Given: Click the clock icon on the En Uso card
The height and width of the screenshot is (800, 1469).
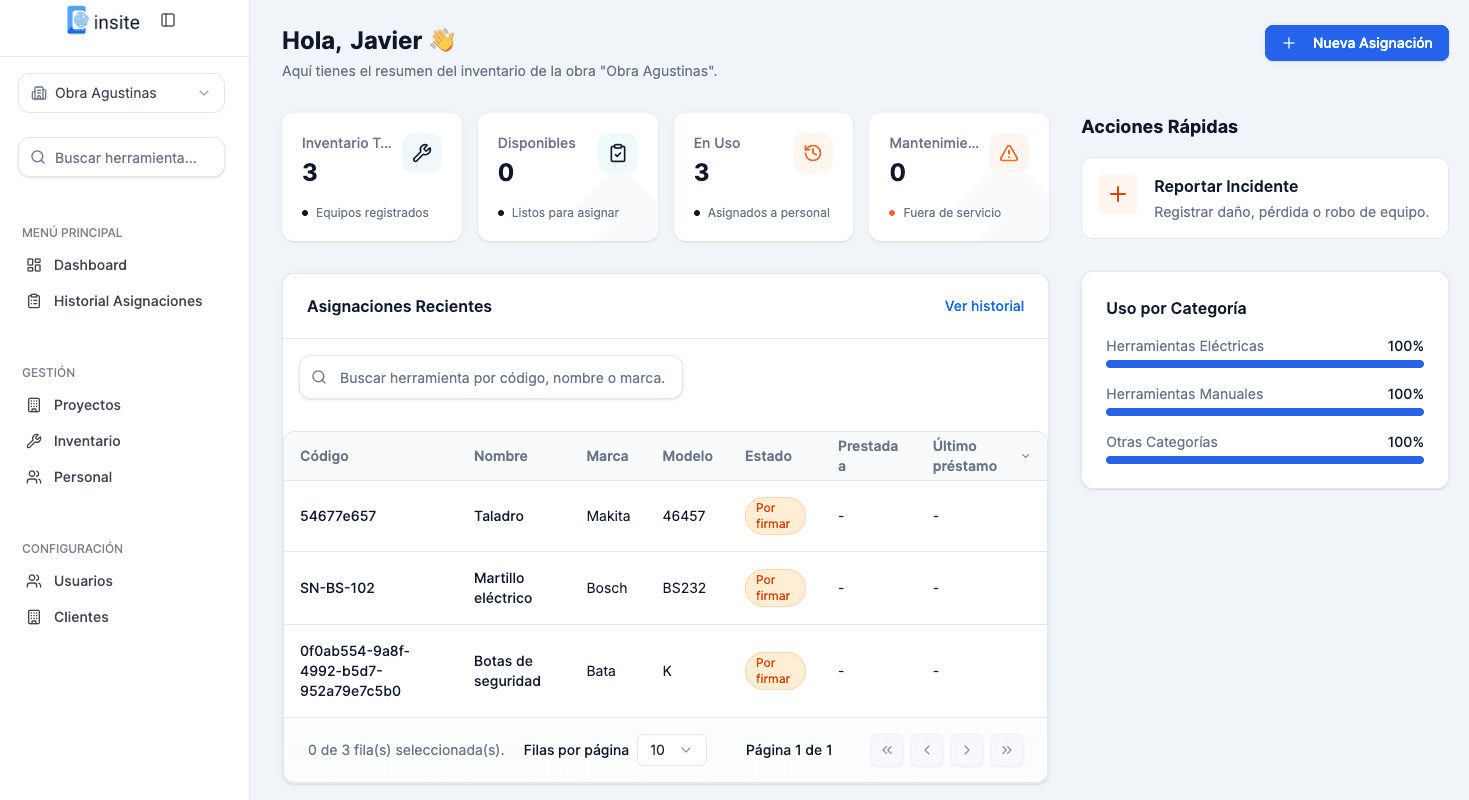Looking at the screenshot, I should pyautogui.click(x=813, y=153).
